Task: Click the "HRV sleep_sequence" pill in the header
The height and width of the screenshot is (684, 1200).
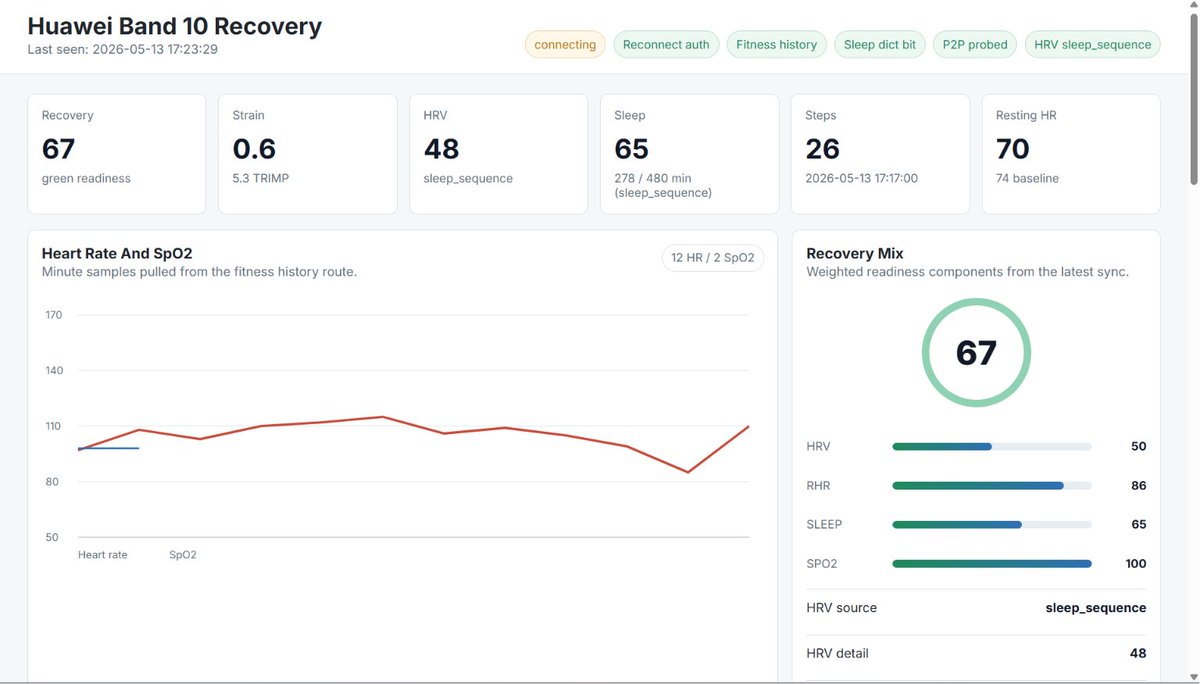Action: 1093,44
